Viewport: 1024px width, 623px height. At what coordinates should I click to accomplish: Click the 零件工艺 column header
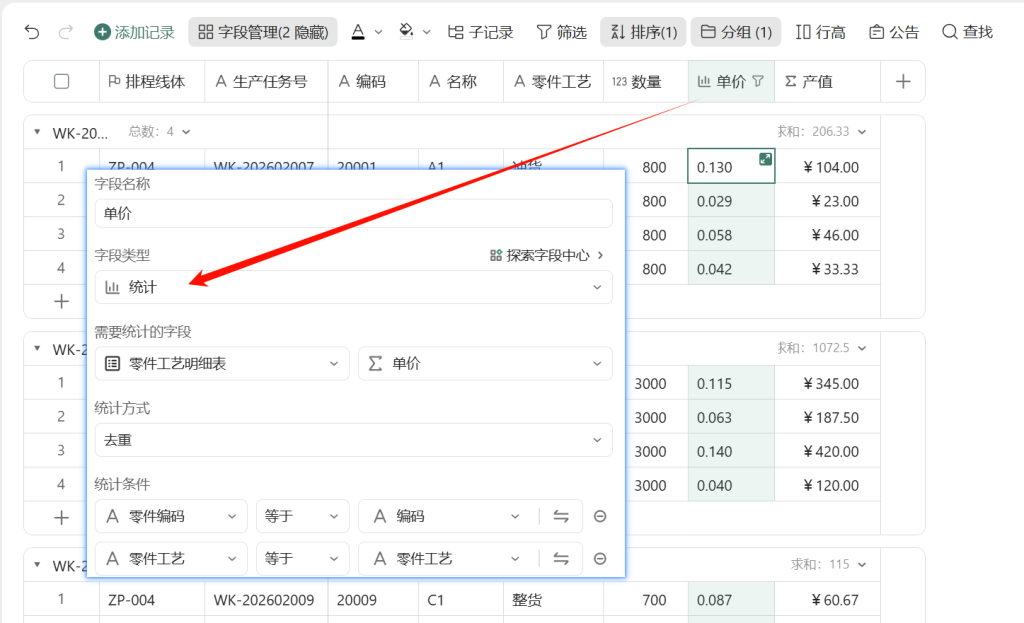coord(553,82)
